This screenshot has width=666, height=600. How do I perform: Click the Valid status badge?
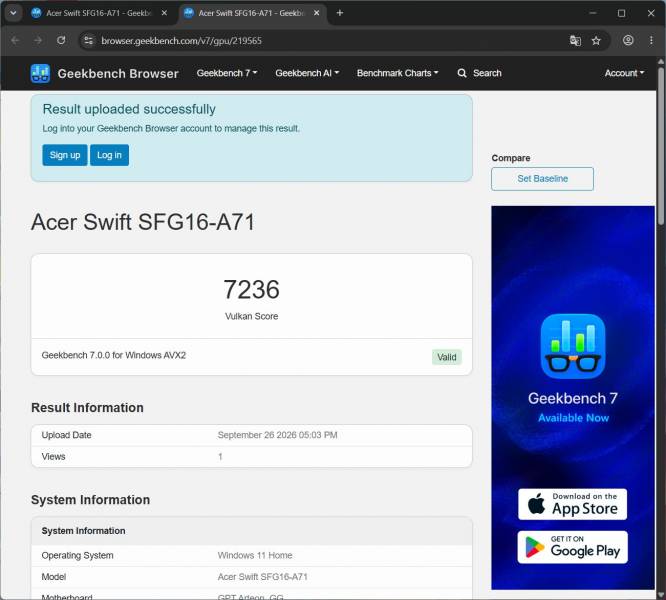click(447, 357)
